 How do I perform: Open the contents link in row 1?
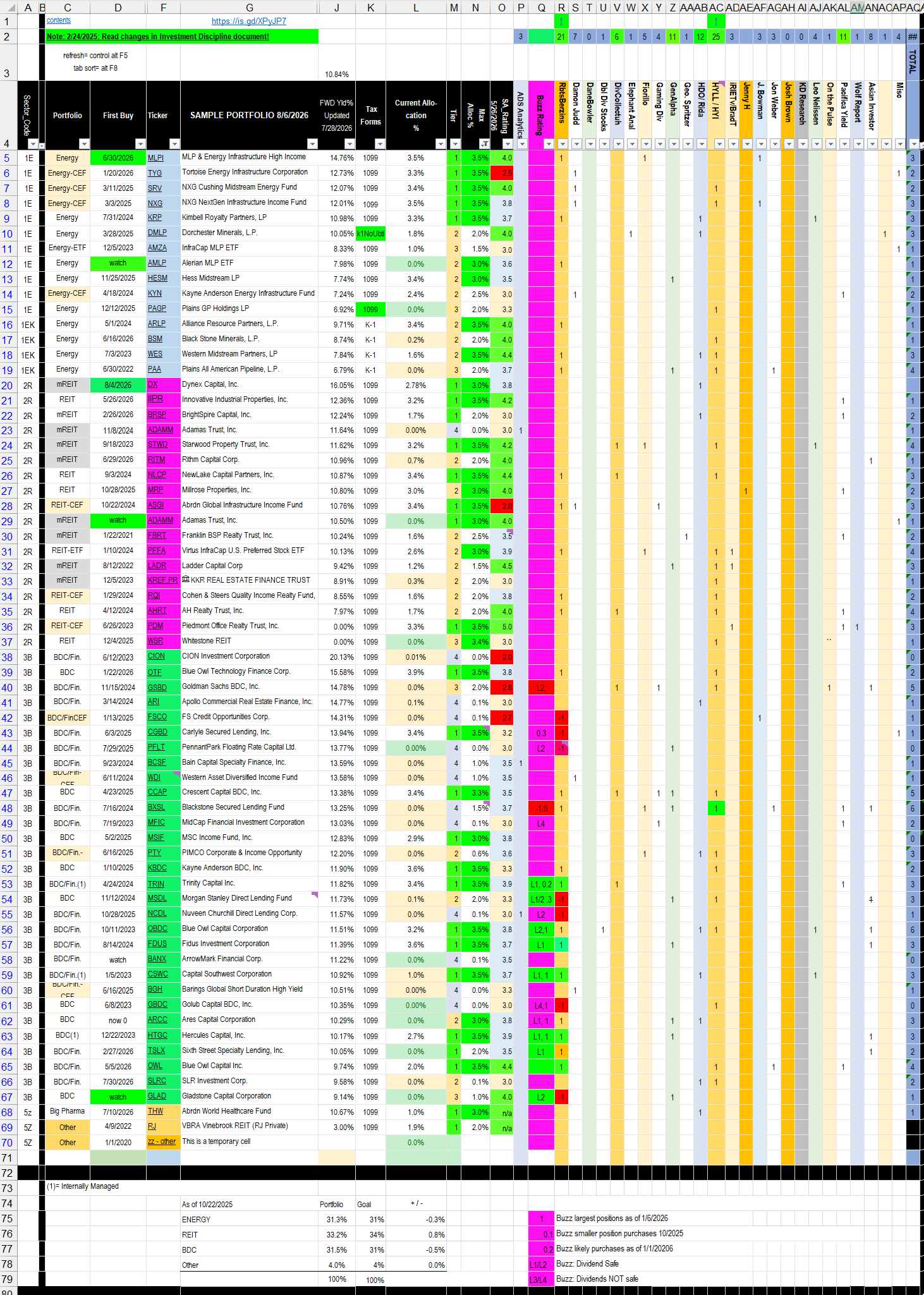59,21
